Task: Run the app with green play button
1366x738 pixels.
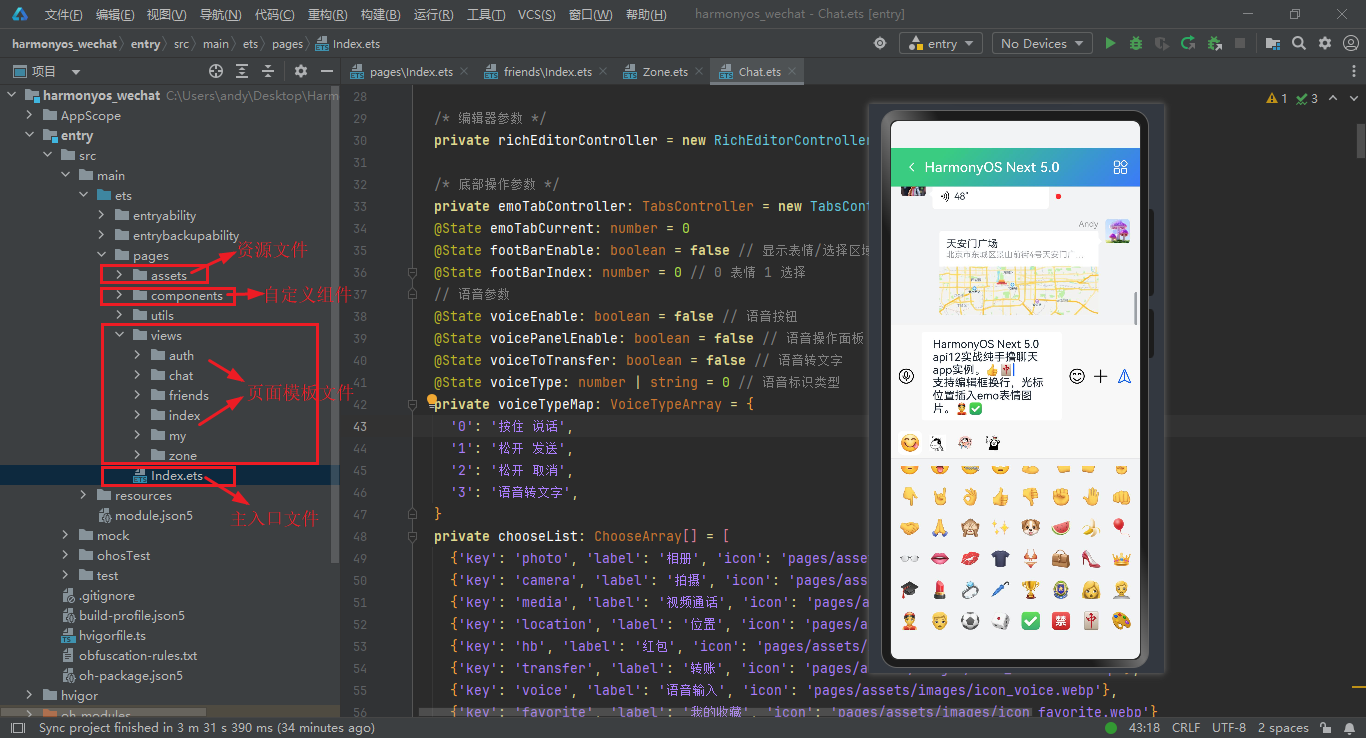Action: 1110,44
